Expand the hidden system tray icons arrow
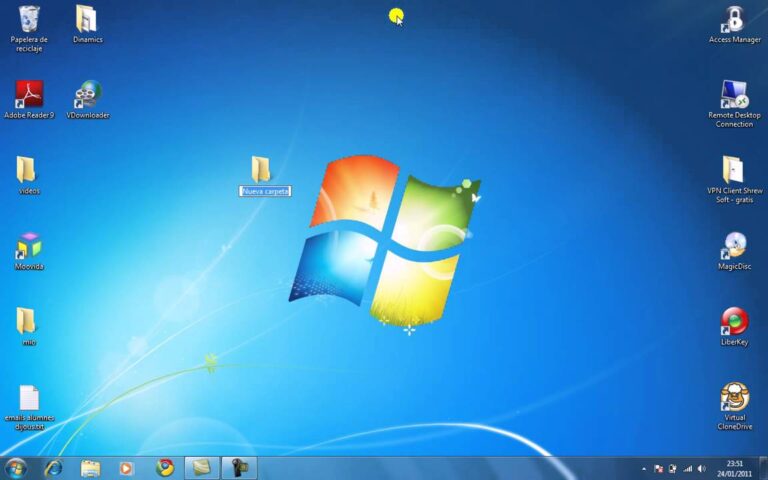The height and width of the screenshot is (480, 768). [643, 468]
